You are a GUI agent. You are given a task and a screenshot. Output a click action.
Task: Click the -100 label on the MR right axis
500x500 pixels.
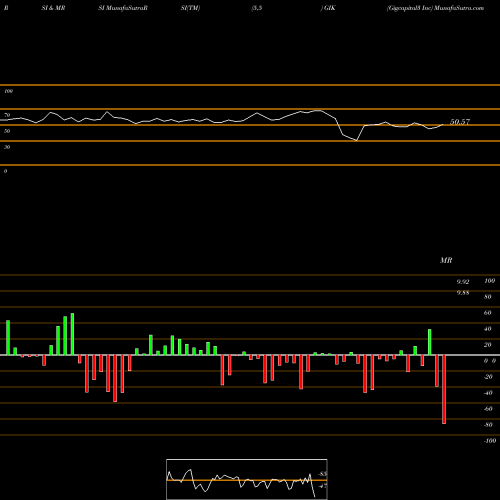click(490, 441)
